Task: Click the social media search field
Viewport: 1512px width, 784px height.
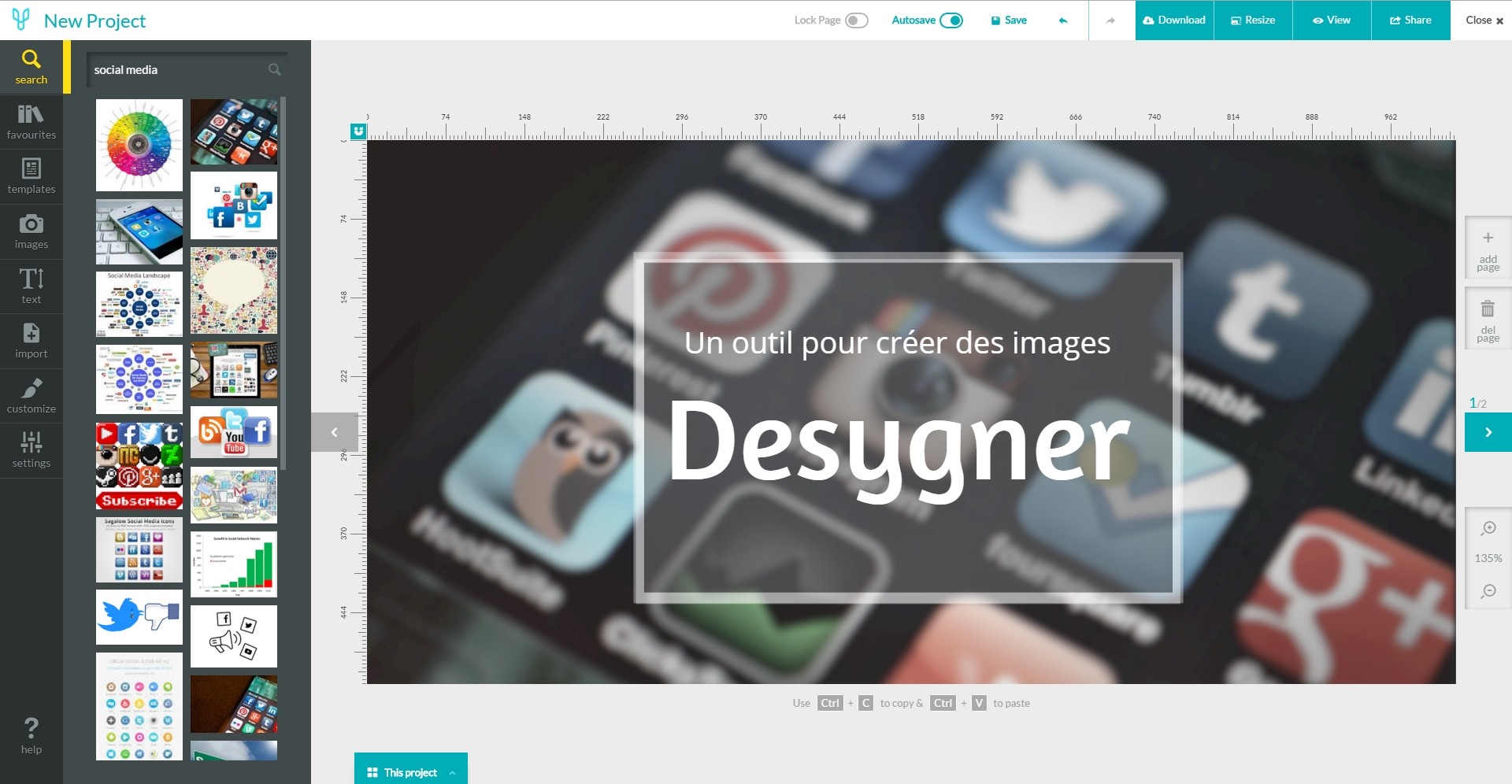Action: 187,69
